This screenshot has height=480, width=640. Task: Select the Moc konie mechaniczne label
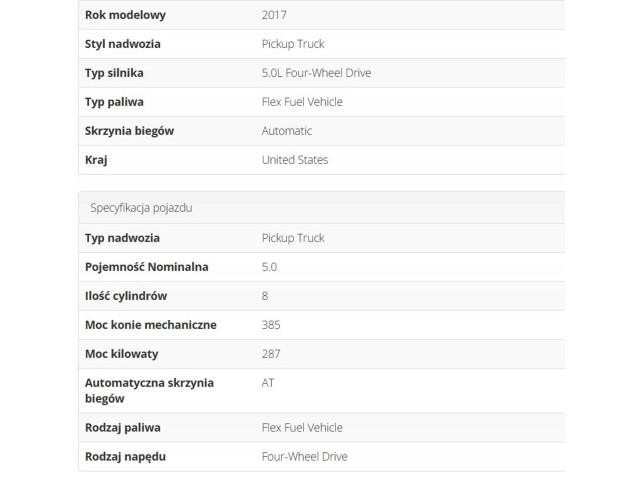coord(150,325)
